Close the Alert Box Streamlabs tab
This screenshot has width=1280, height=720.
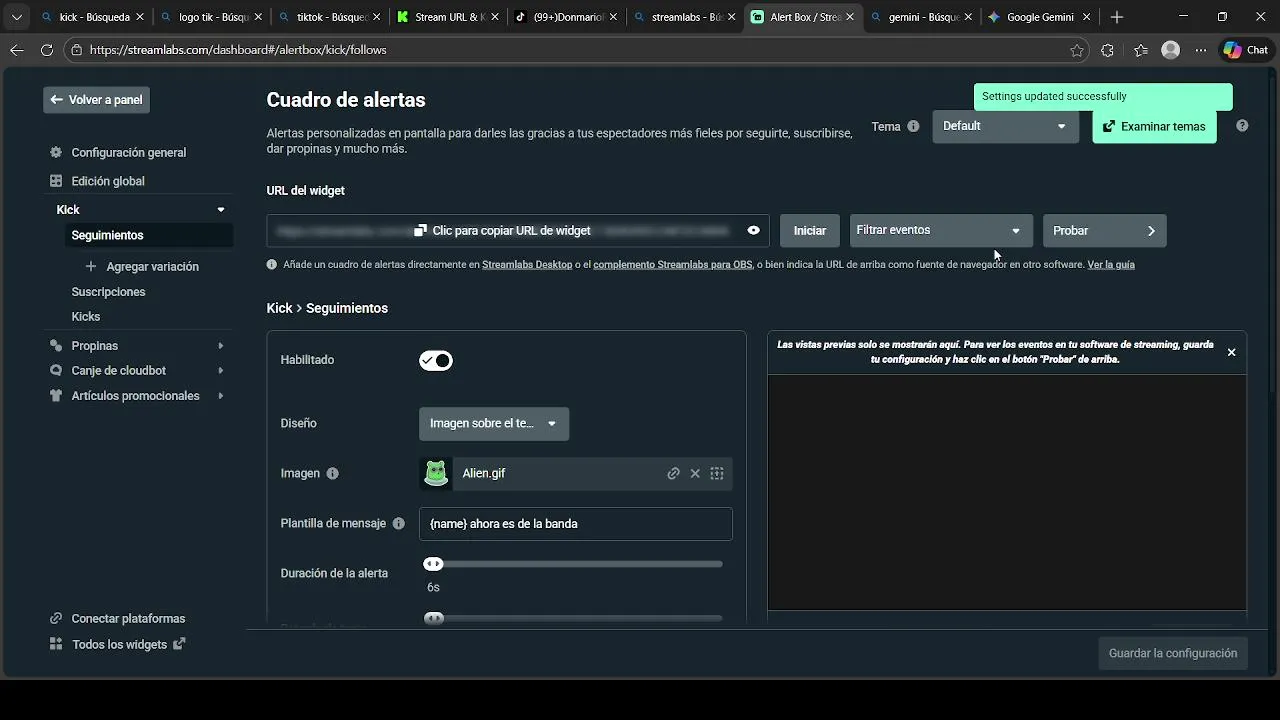pyautogui.click(x=850, y=17)
